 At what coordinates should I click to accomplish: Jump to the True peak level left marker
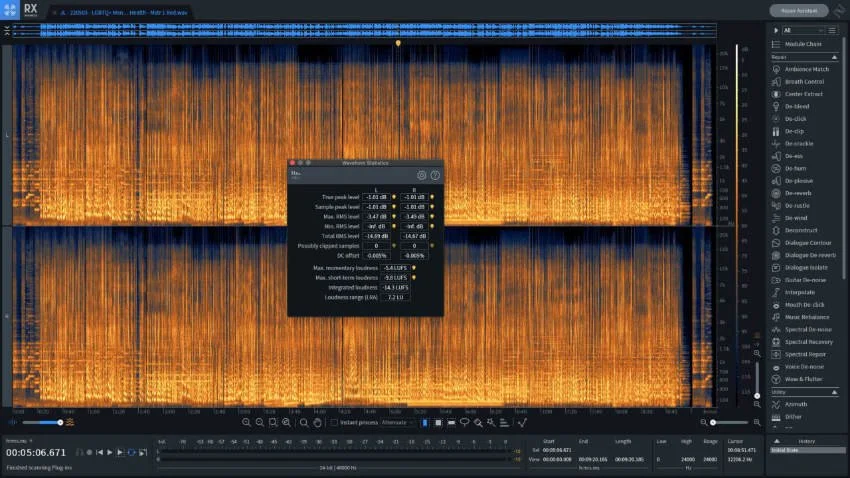coord(394,197)
